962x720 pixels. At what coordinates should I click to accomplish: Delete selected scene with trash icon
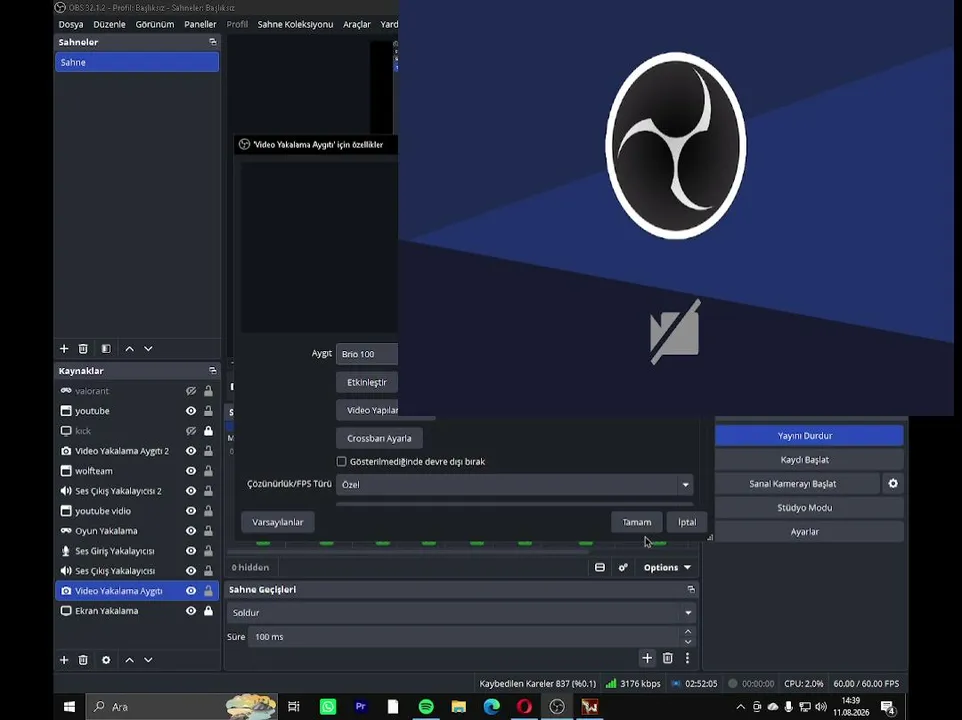83,348
